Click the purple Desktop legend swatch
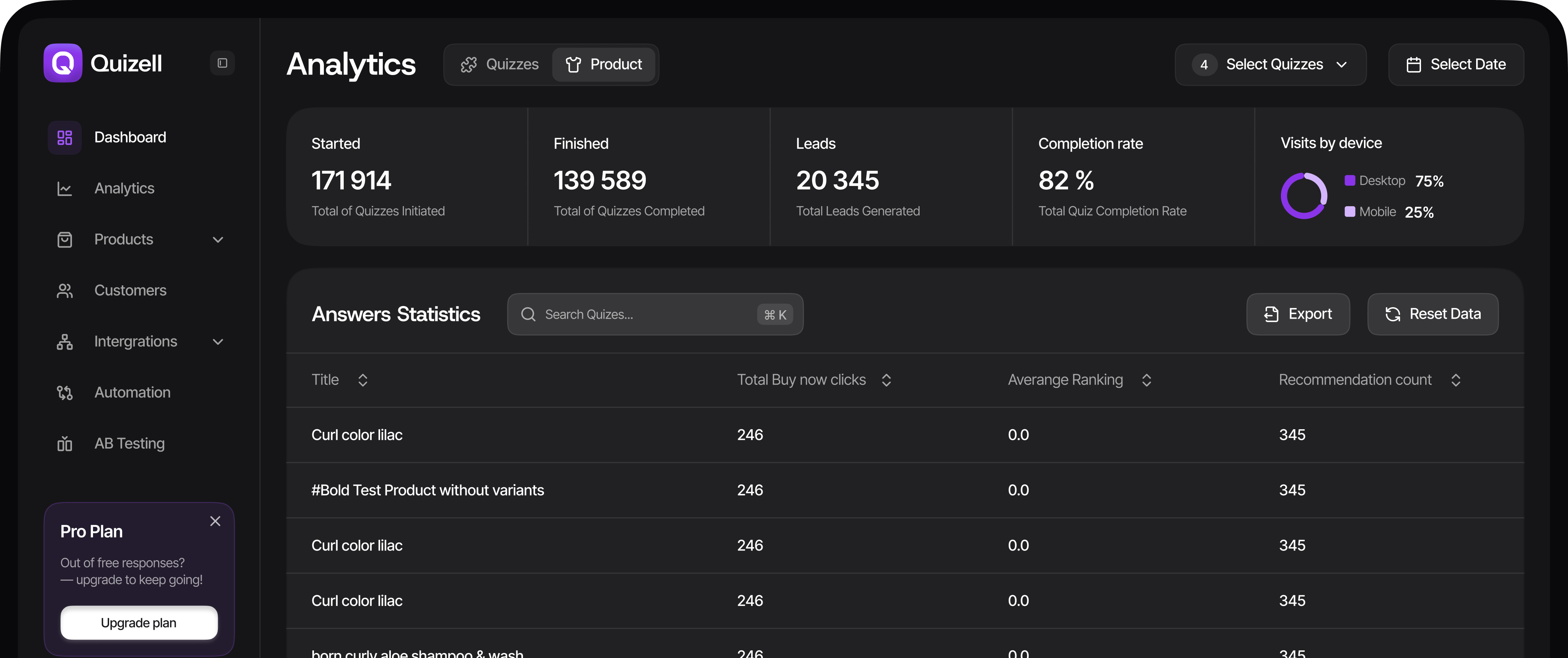 [x=1349, y=181]
